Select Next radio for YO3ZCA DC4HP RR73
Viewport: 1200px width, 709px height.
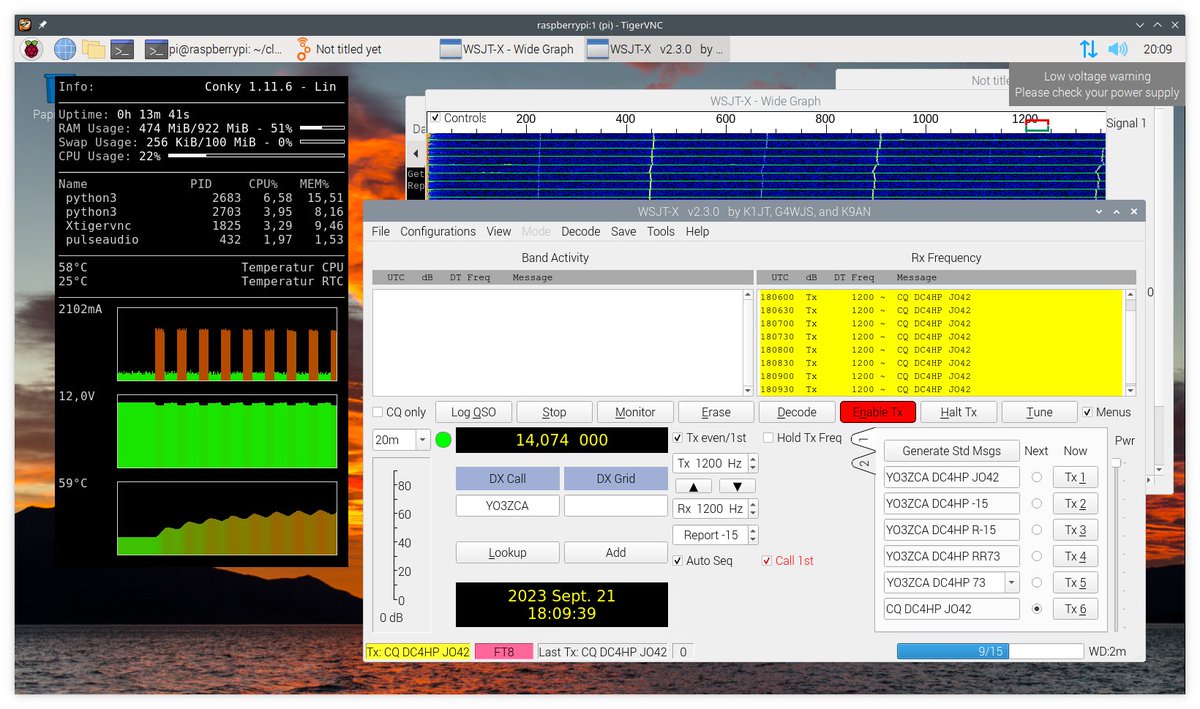(1038, 556)
